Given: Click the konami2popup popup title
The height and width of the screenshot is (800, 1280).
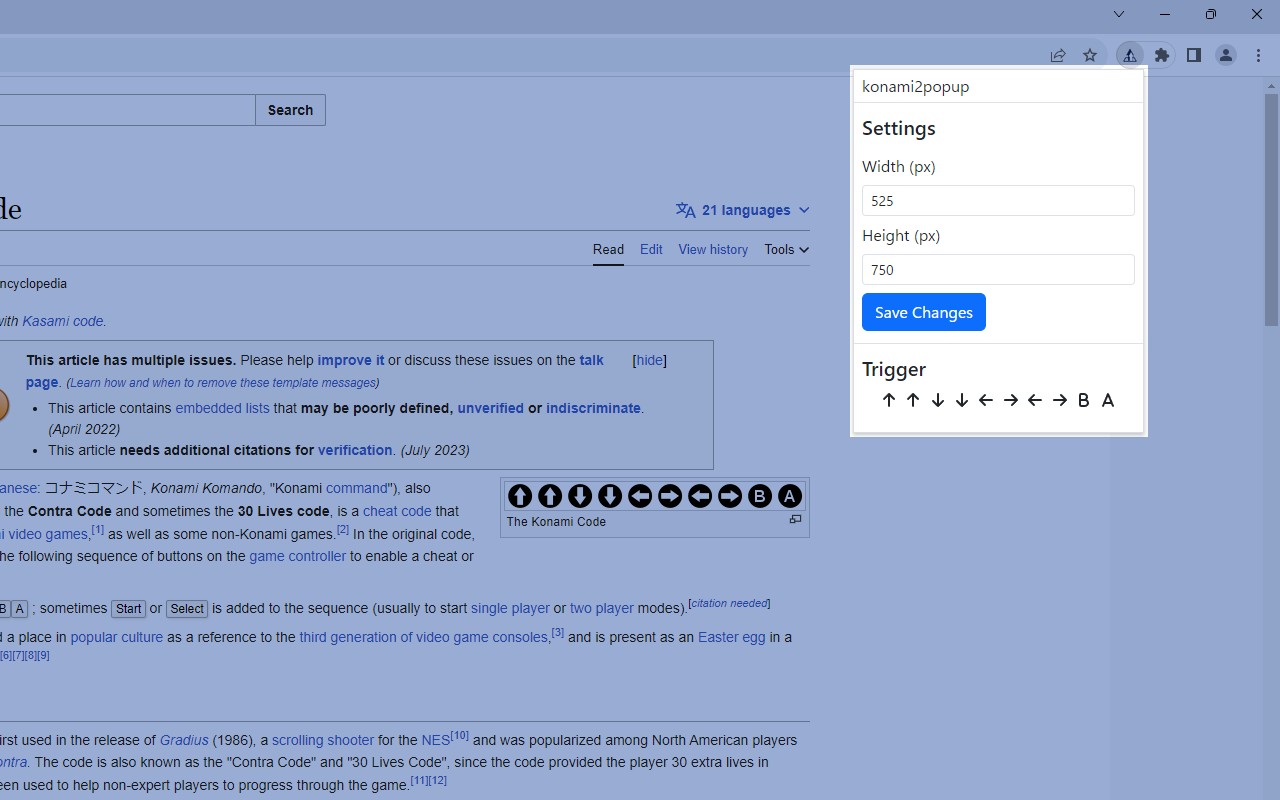Looking at the screenshot, I should pyautogui.click(x=916, y=86).
